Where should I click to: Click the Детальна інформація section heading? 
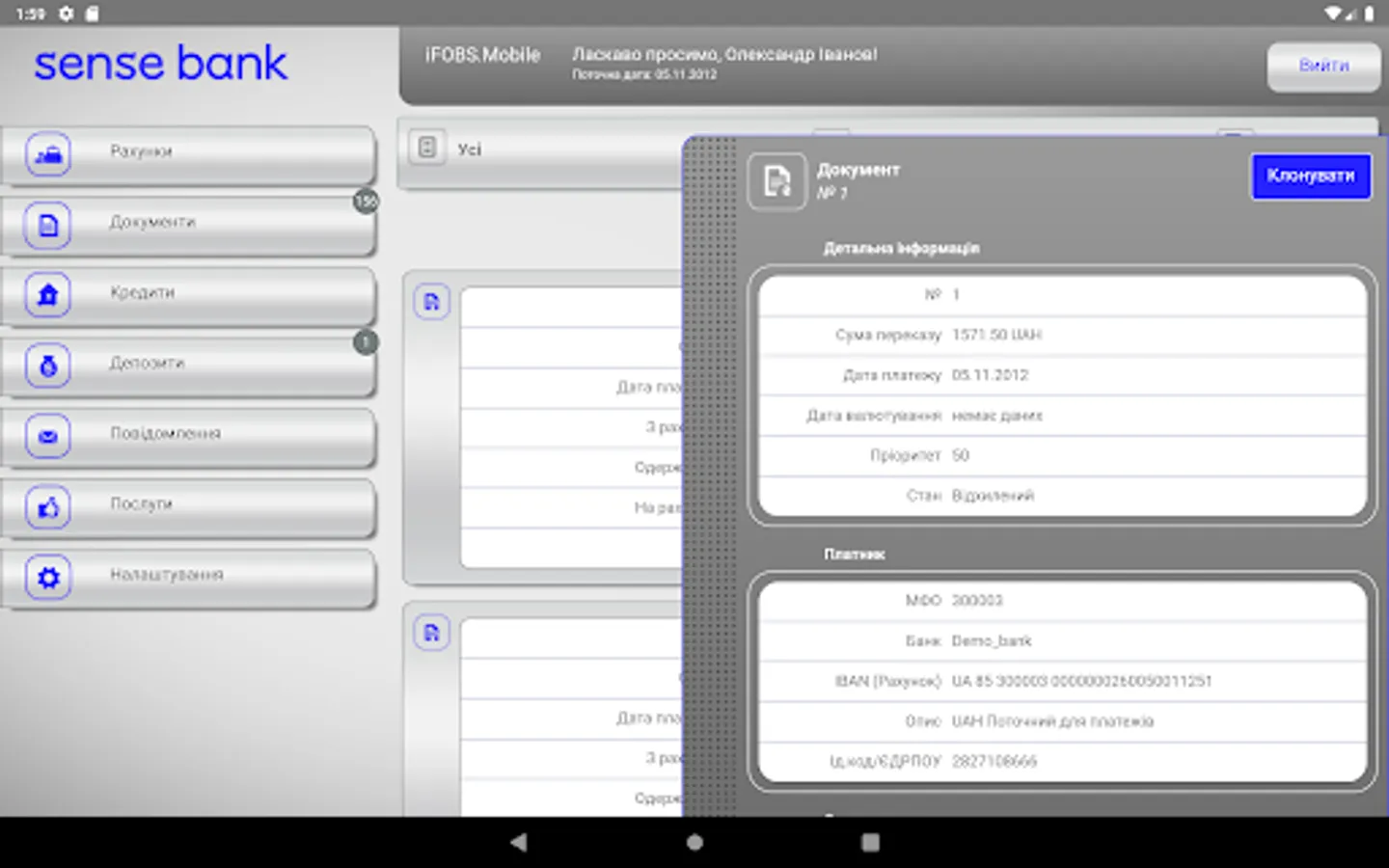click(x=901, y=248)
